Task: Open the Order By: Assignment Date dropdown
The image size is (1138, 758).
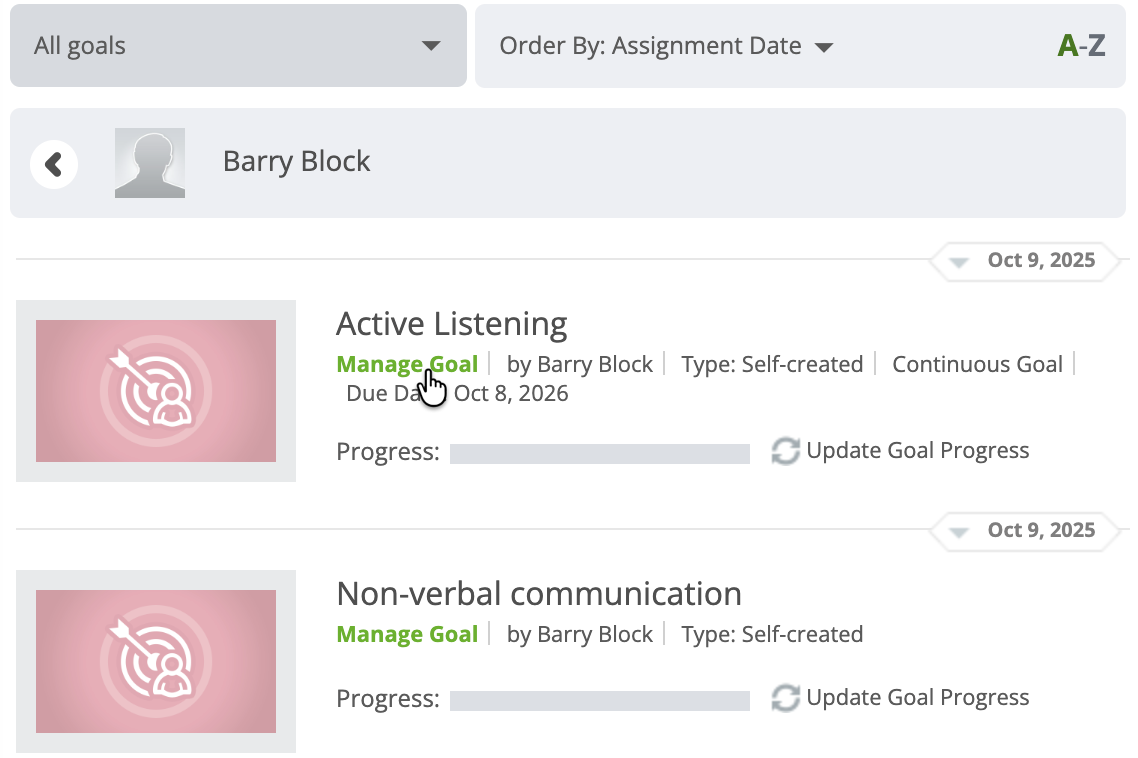Action: pos(666,46)
